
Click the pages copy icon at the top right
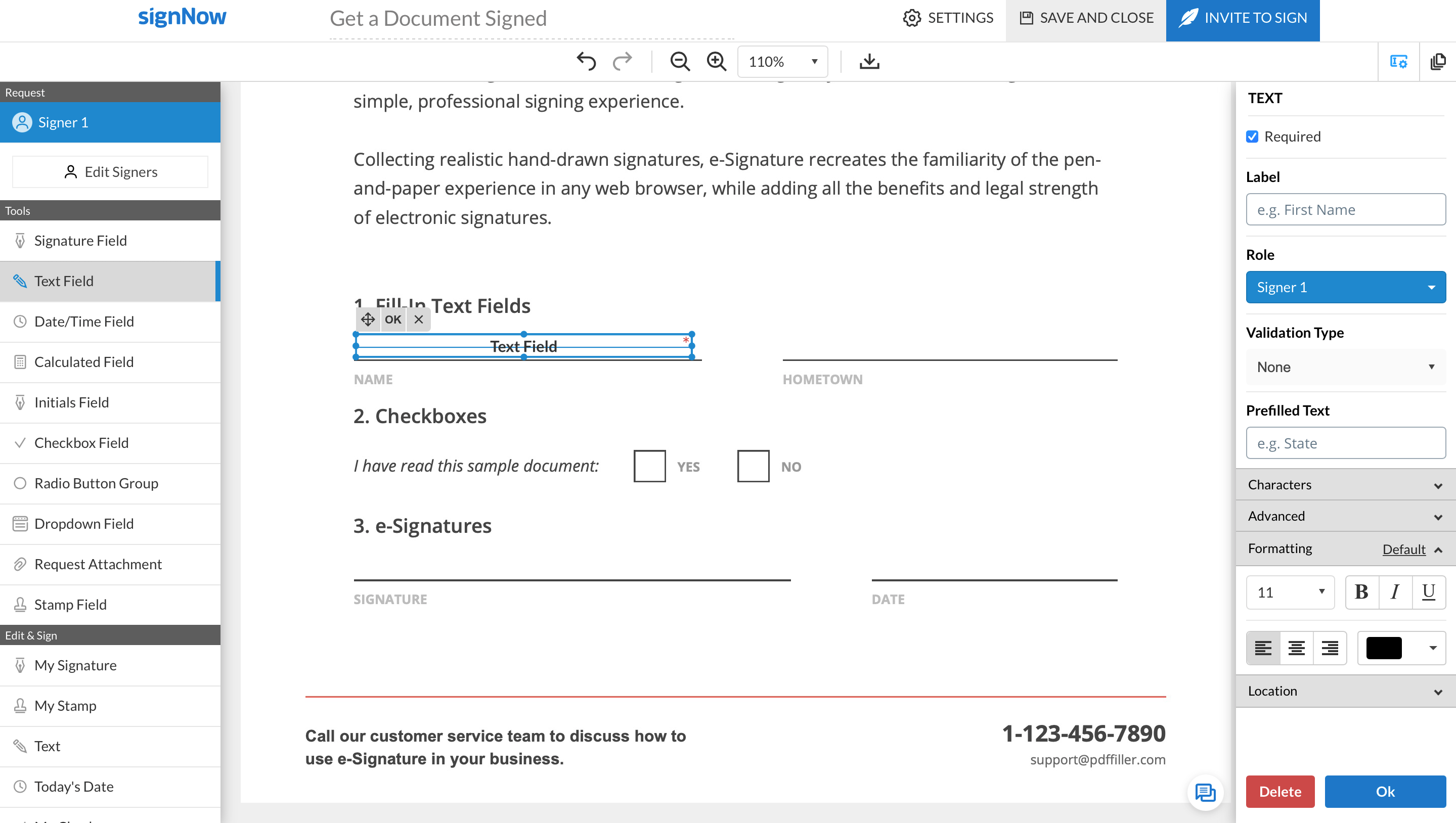(x=1437, y=61)
